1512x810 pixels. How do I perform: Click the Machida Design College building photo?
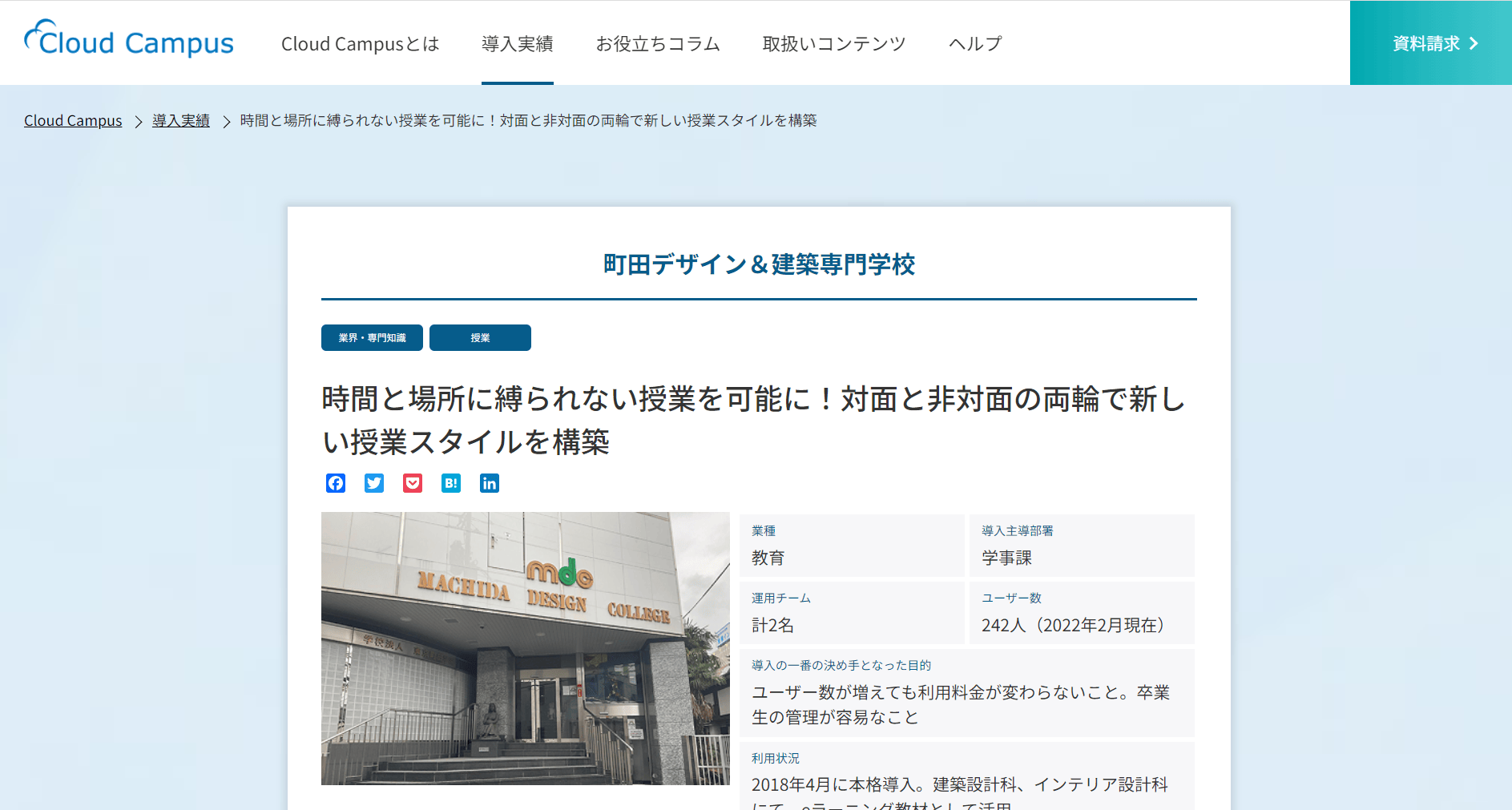click(x=526, y=648)
